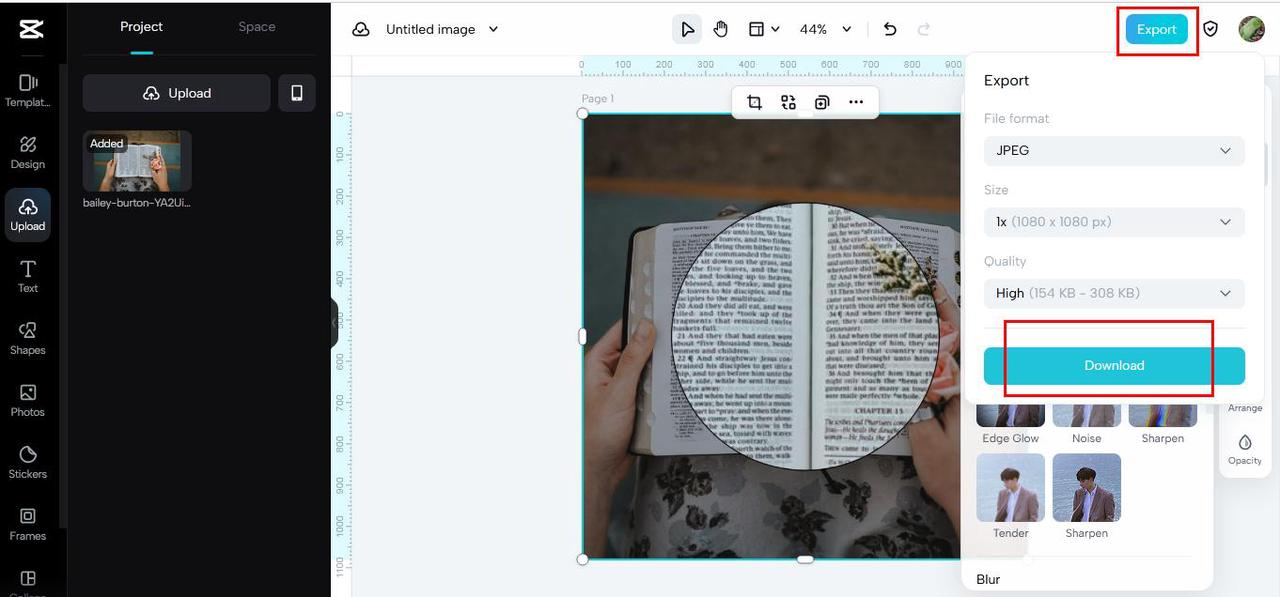Open more options in floating toolbar
The width and height of the screenshot is (1280, 597).
click(x=856, y=102)
